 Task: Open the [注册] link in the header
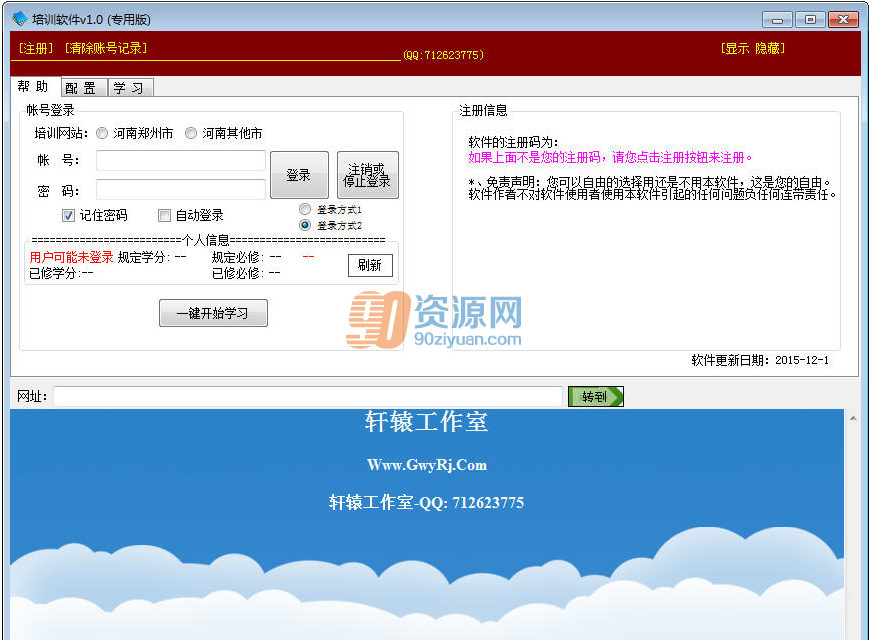pos(36,48)
